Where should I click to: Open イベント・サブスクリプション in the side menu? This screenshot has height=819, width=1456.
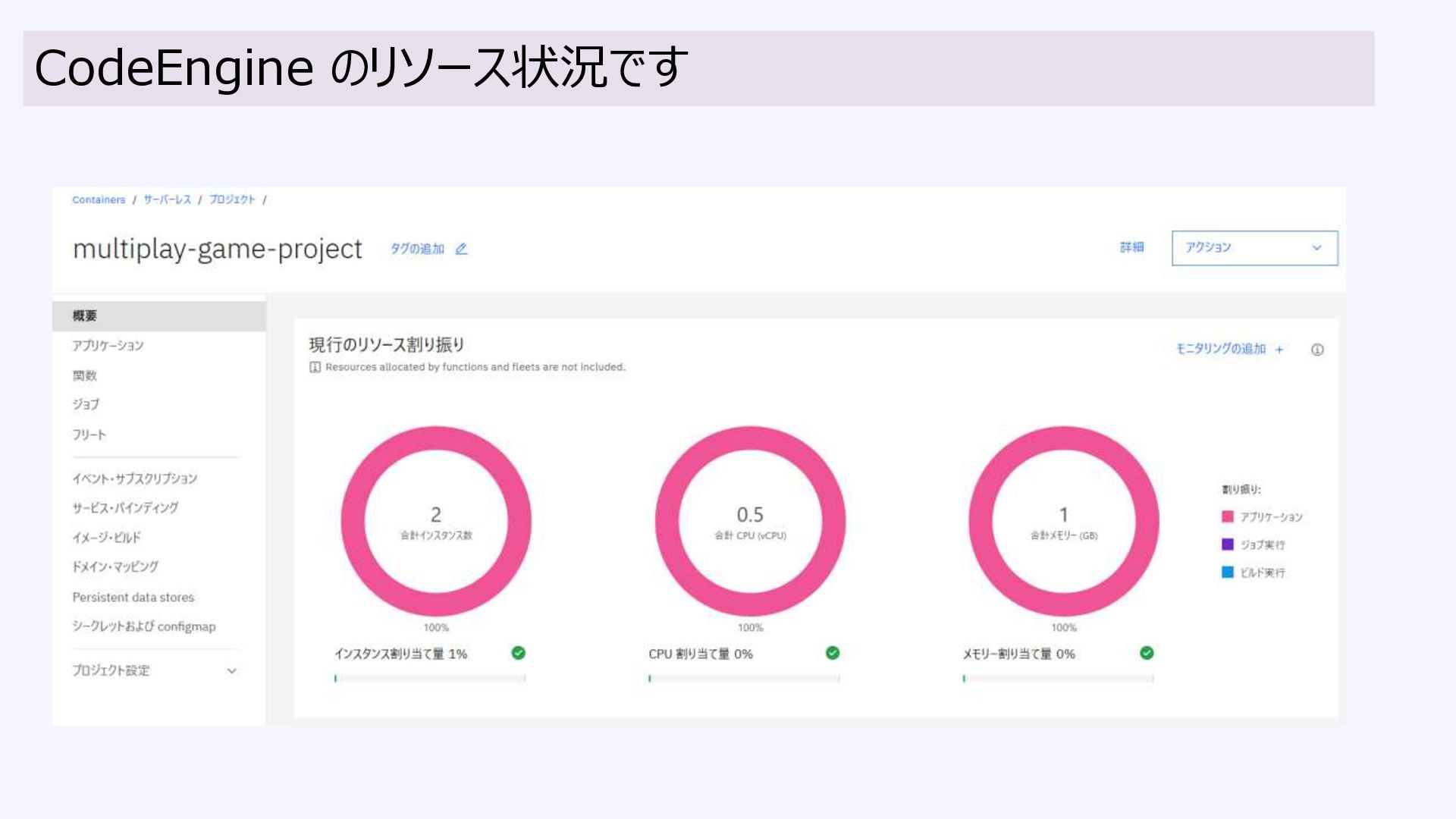pos(135,479)
